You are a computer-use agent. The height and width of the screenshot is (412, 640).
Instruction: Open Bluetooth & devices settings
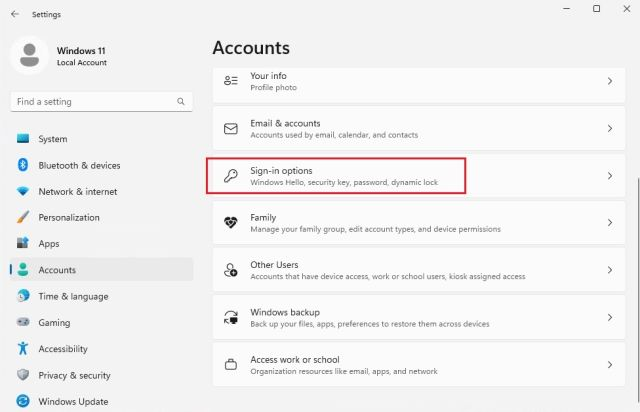tap(79, 165)
